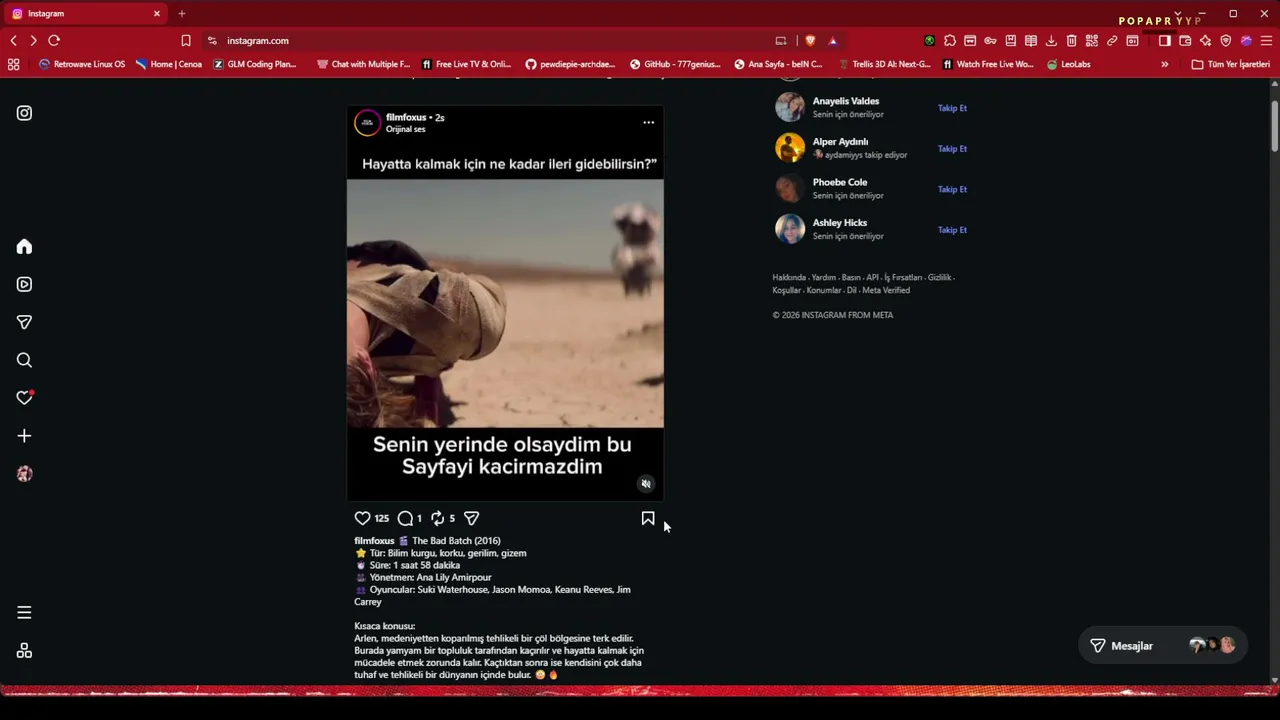Screen dimensions: 1280x720
Task: Open filmfoxus profile picture in post header
Action: point(367,122)
